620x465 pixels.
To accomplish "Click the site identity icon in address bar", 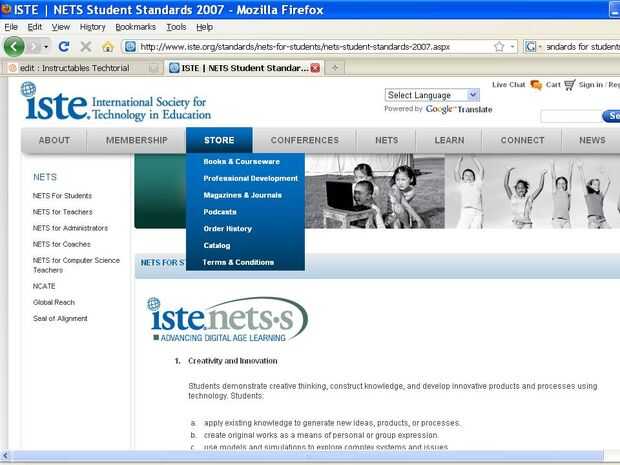I will [130, 47].
